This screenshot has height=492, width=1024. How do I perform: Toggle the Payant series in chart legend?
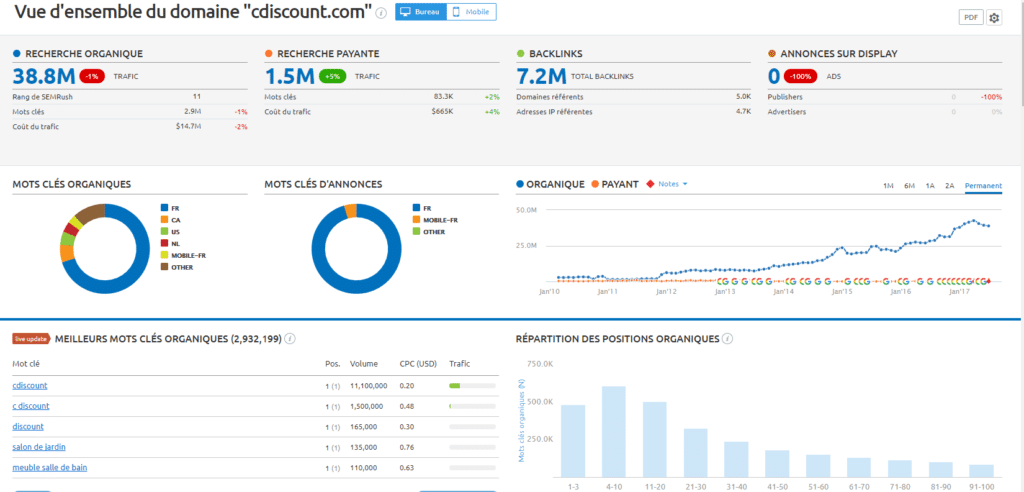click(x=614, y=184)
